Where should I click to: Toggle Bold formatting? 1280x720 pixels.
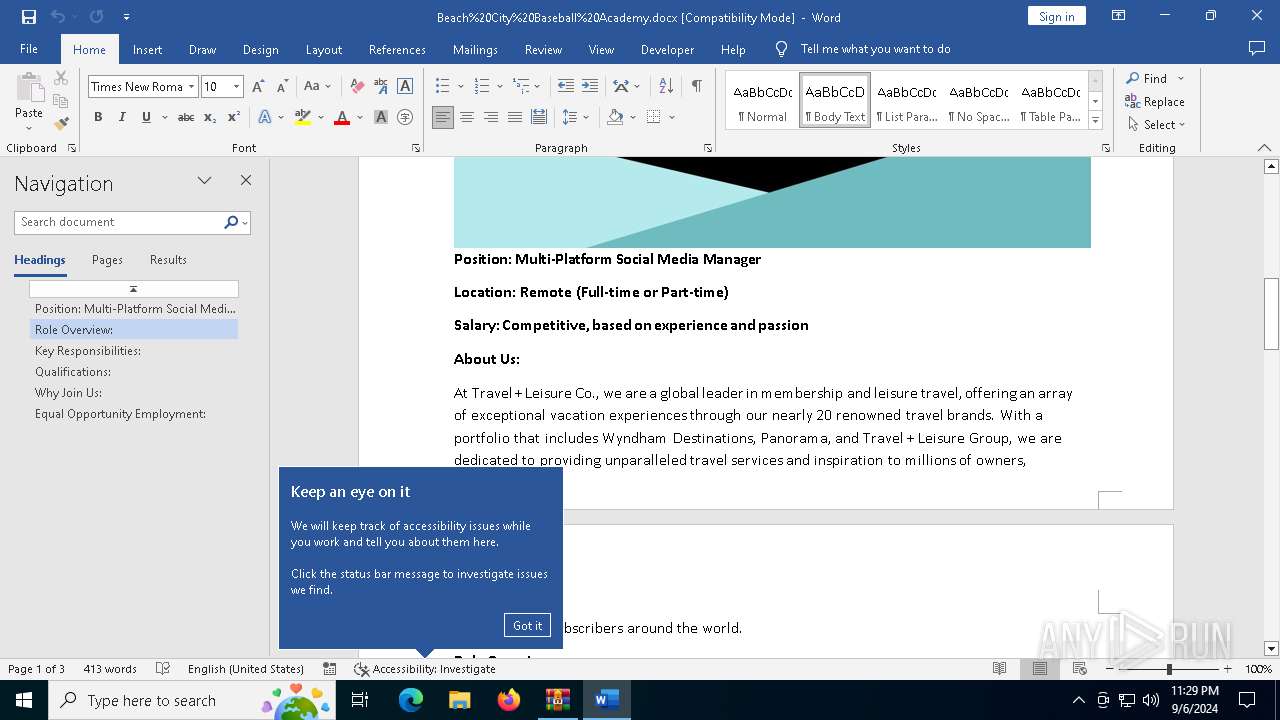coord(98,117)
